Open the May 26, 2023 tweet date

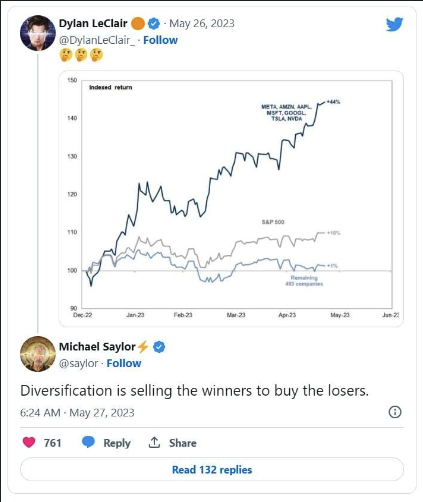coord(202,23)
